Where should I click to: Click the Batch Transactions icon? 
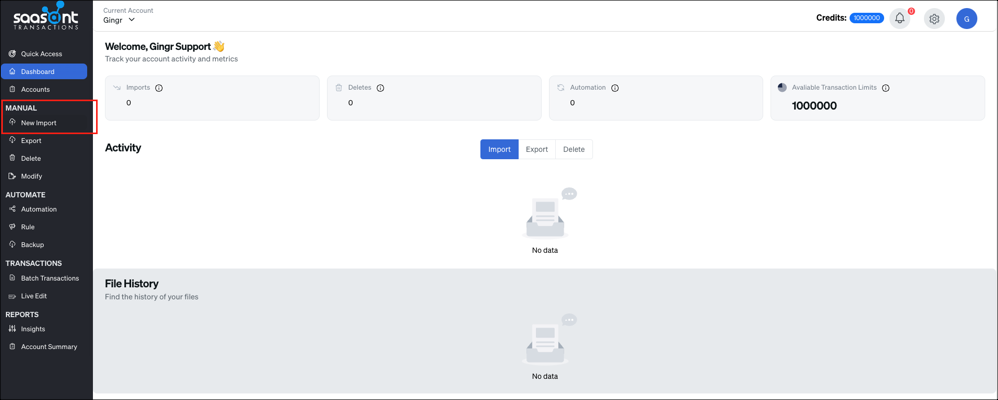tap(12, 278)
